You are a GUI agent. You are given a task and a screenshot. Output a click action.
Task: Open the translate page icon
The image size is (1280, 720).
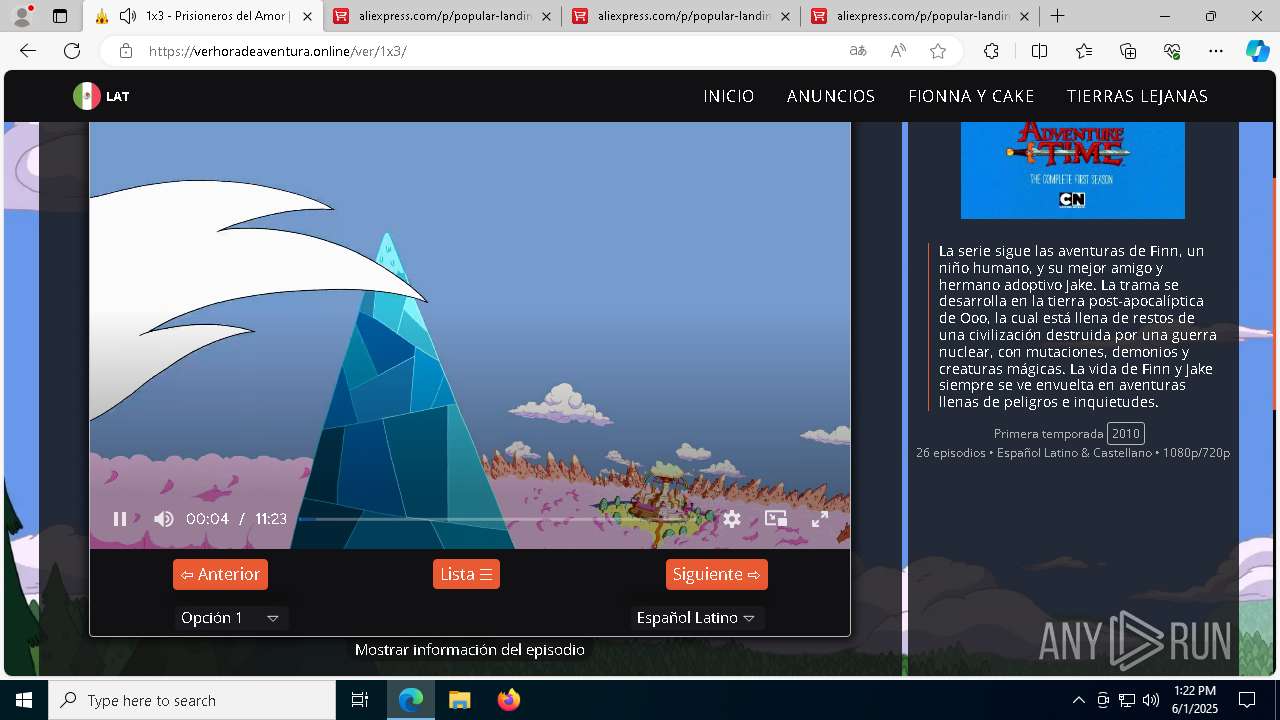tap(858, 51)
